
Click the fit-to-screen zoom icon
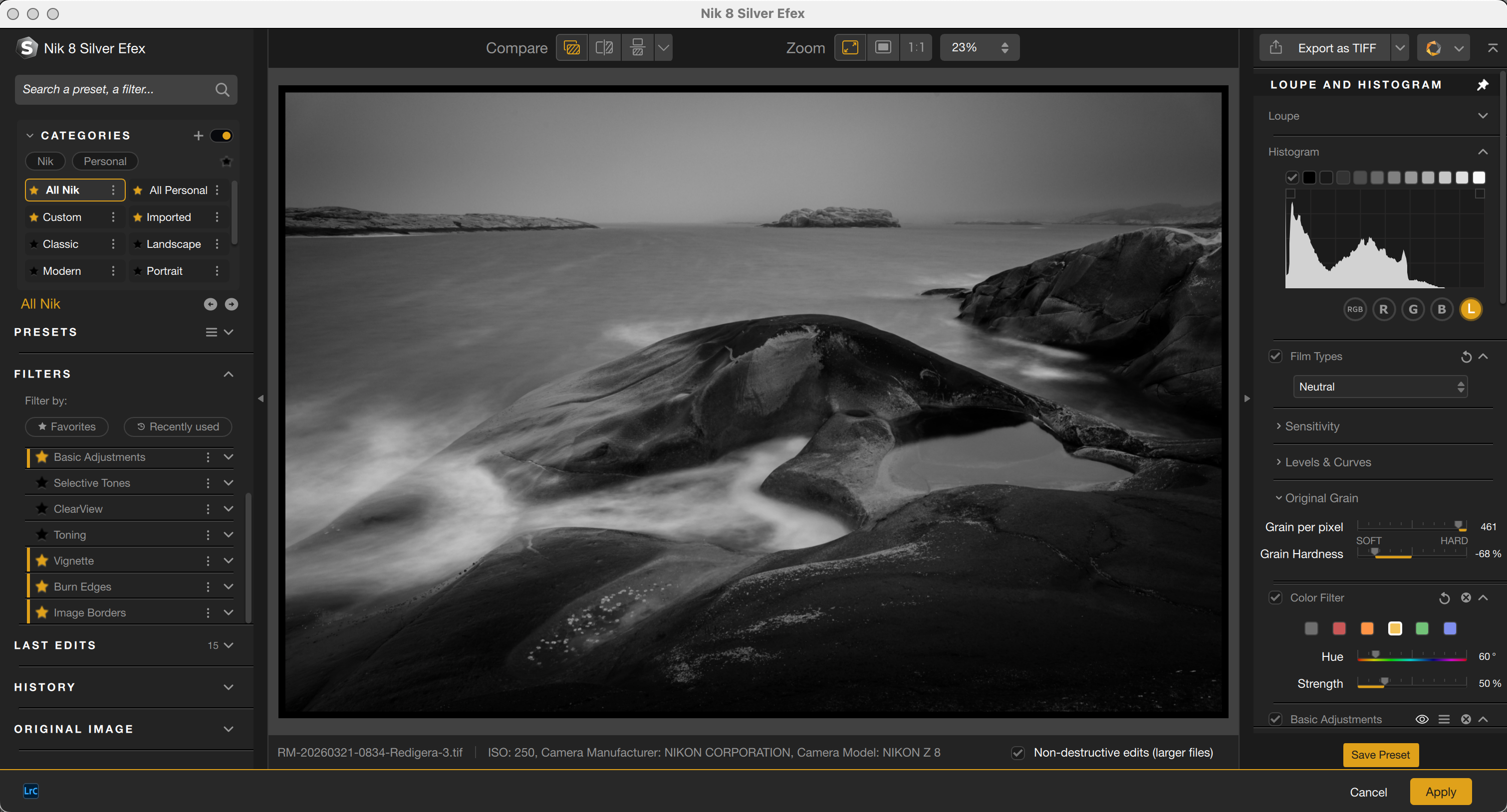850,47
